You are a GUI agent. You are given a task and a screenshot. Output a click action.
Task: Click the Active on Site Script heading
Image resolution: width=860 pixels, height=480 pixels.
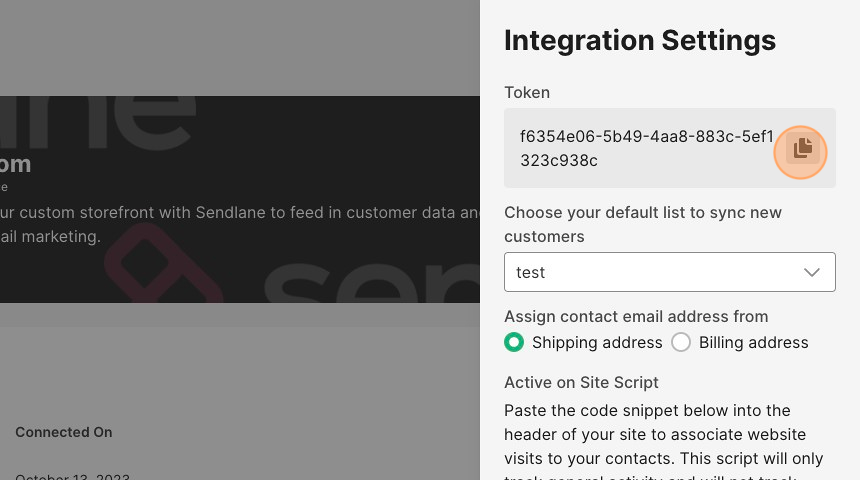pos(581,382)
